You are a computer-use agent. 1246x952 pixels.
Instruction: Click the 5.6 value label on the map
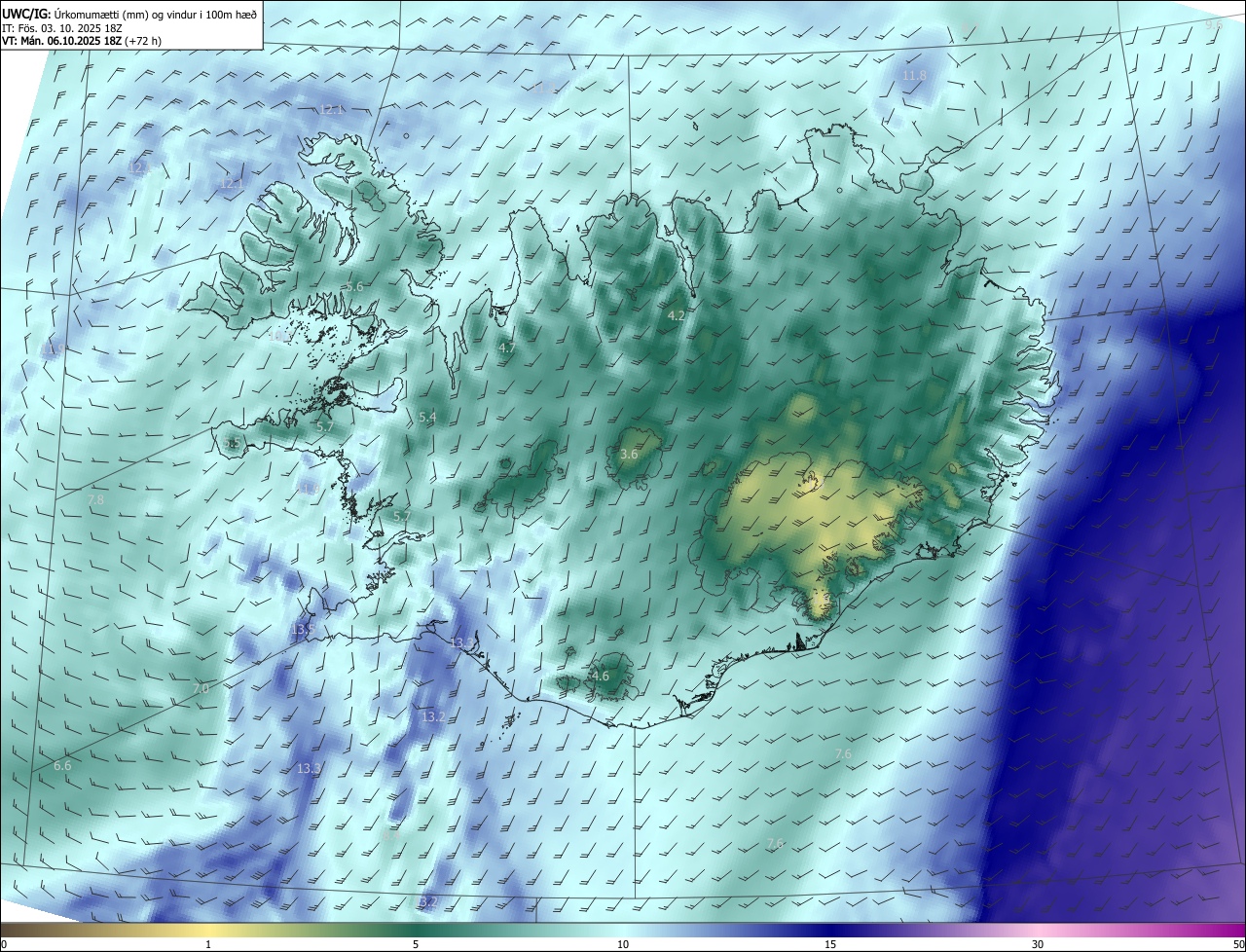click(x=354, y=286)
